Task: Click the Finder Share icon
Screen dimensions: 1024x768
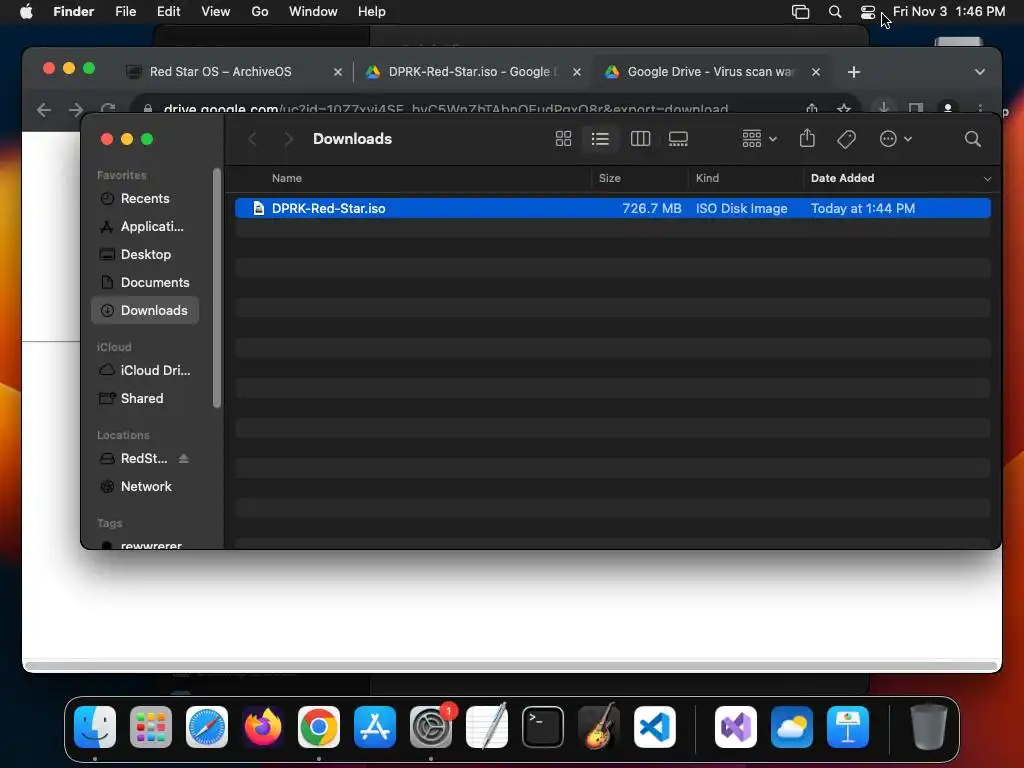Action: [807, 138]
